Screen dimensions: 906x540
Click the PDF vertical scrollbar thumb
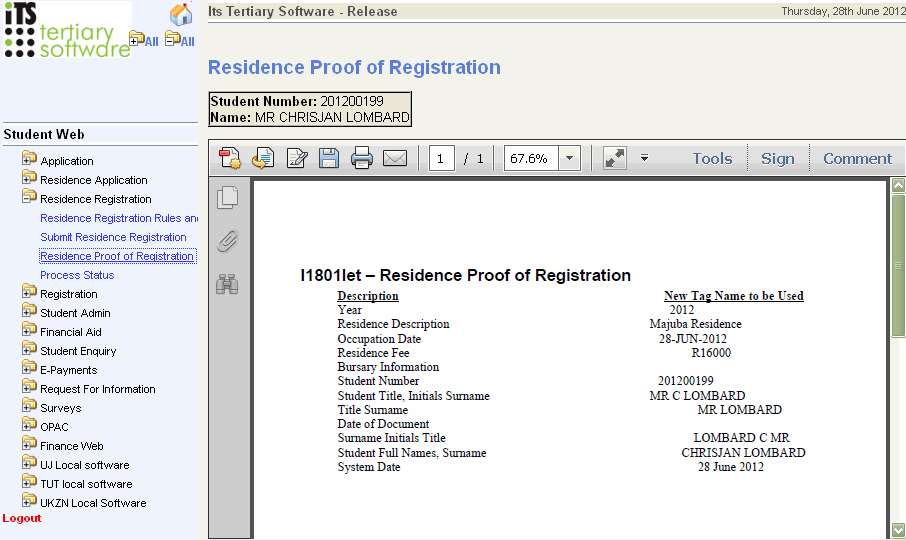[x=898, y=266]
